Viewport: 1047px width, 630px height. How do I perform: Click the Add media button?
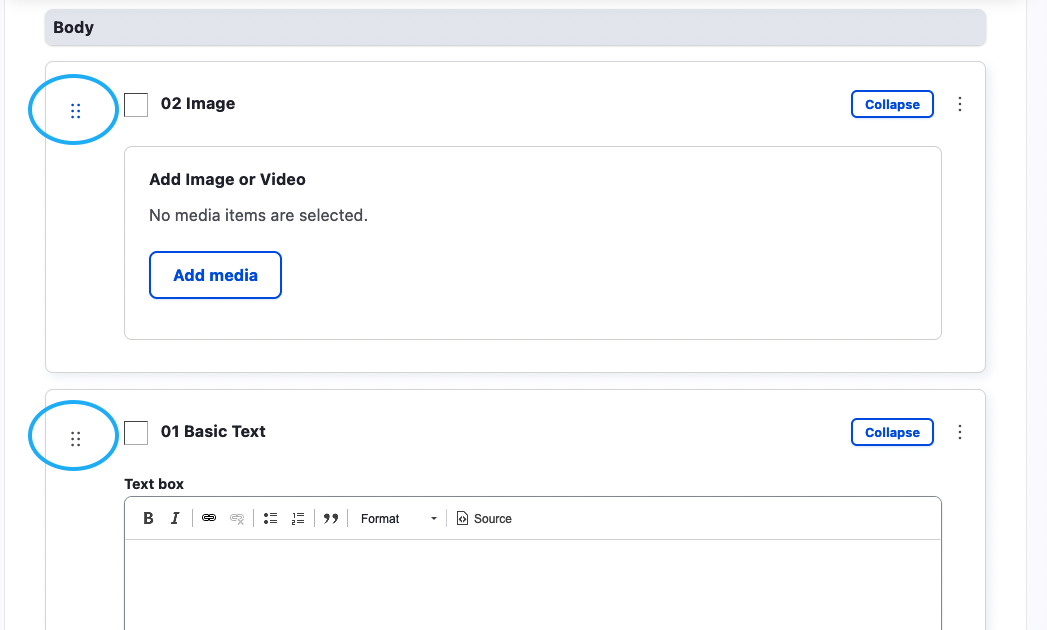coord(215,275)
